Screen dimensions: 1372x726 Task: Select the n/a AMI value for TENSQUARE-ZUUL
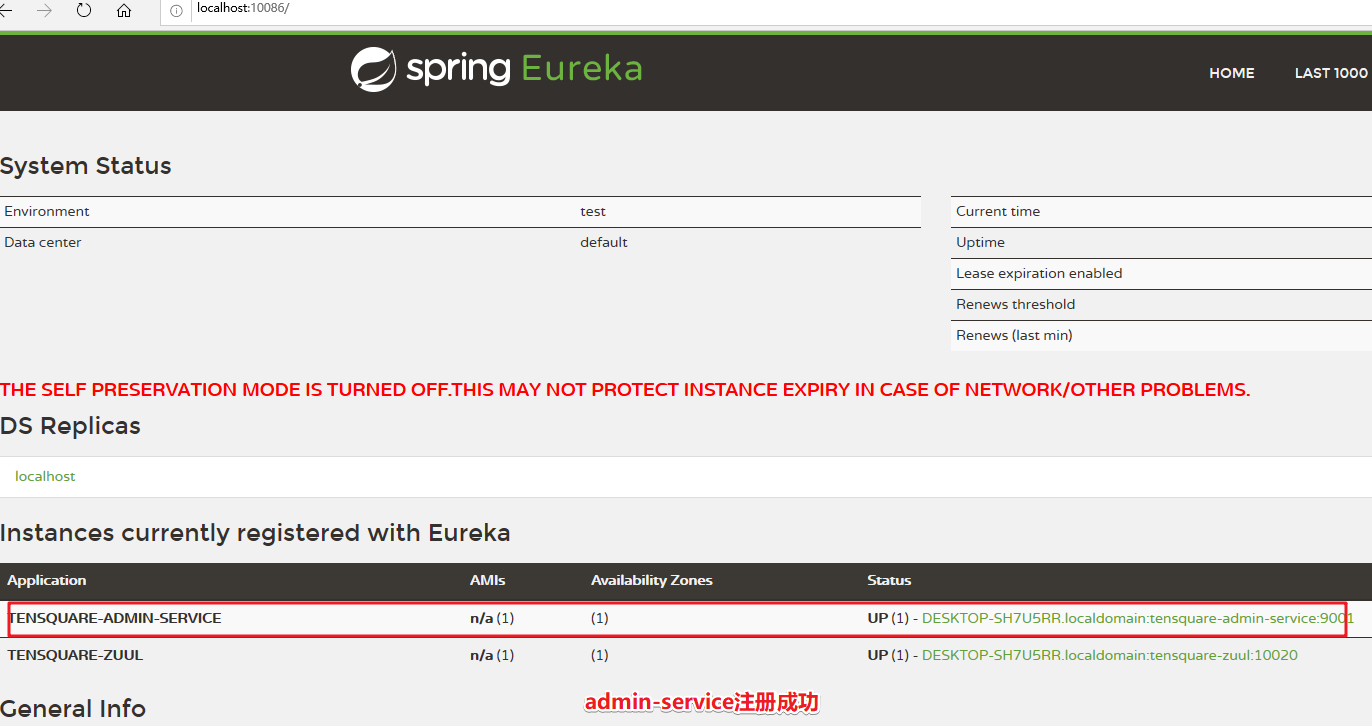coord(482,655)
